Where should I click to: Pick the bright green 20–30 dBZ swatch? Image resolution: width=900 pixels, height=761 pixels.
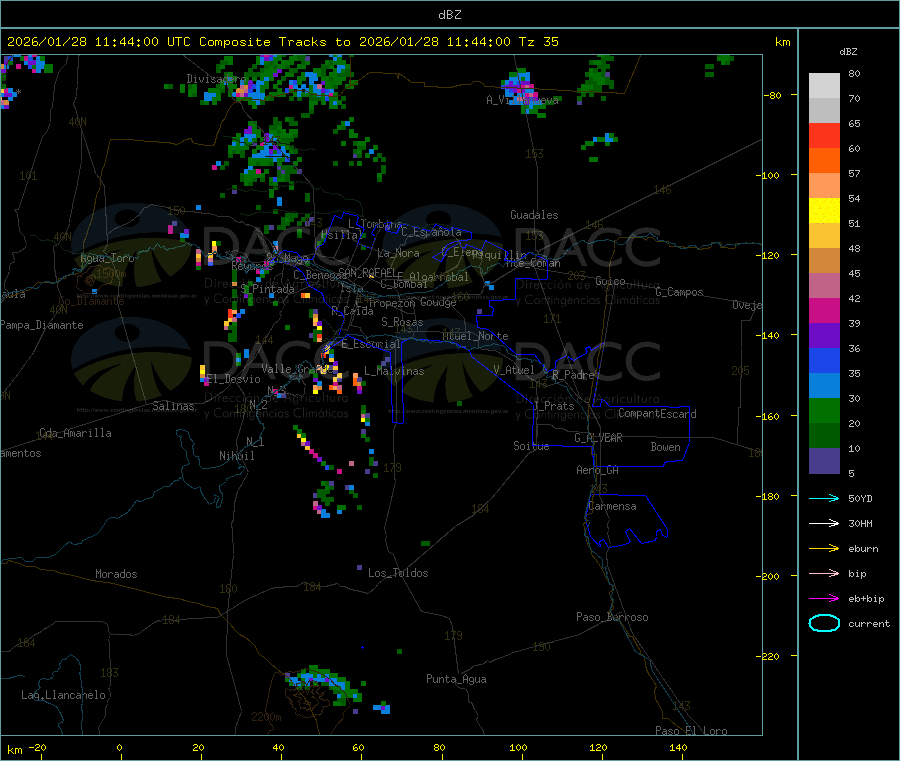pyautogui.click(x=824, y=410)
